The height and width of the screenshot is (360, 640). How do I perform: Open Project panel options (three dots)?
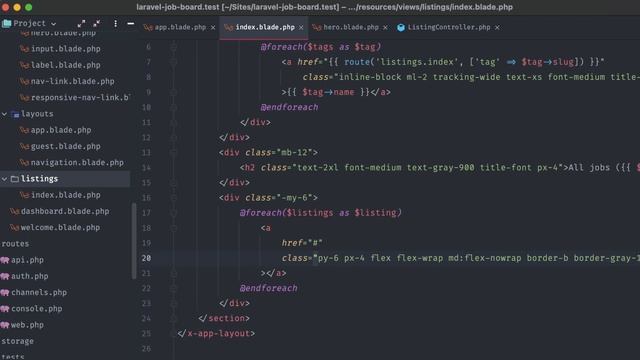[116, 24]
